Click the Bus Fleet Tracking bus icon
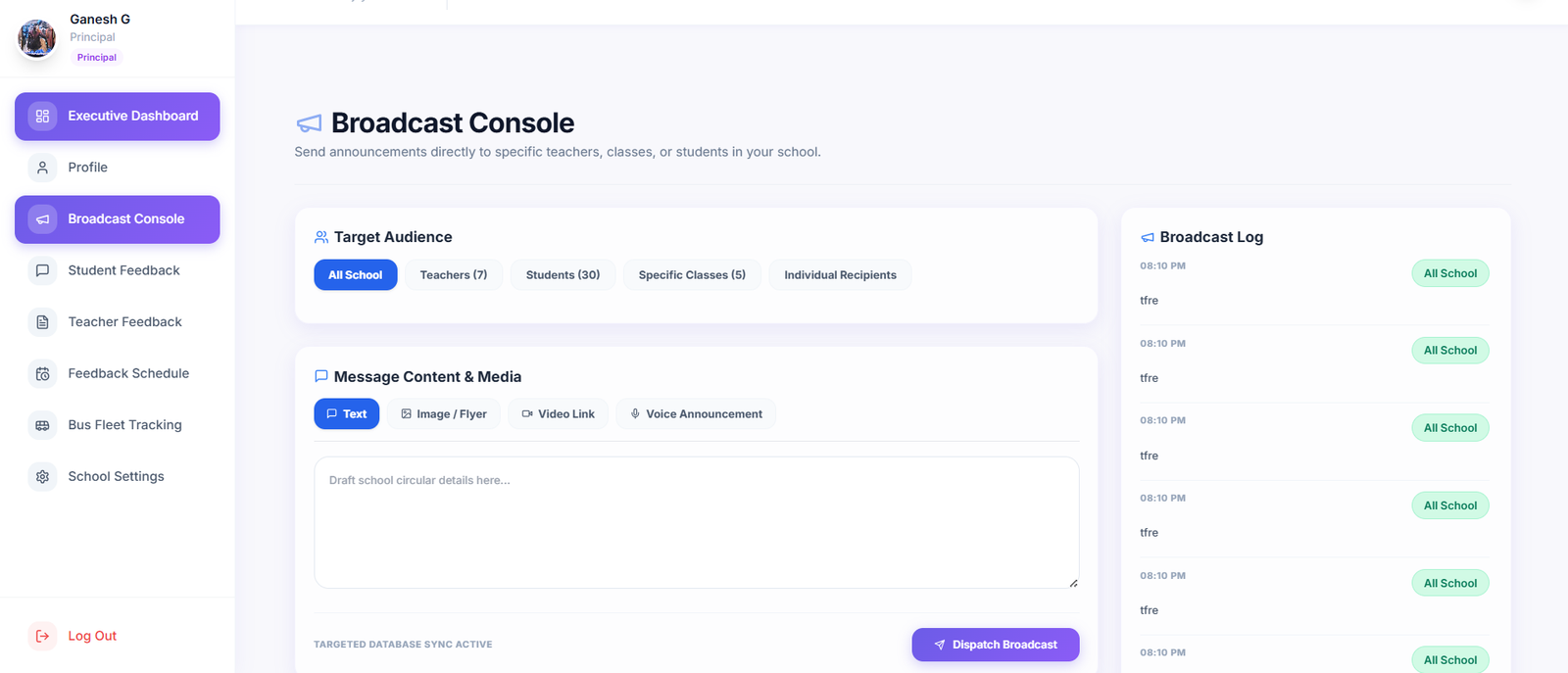Screen dimensions: 1568x673 (42, 425)
